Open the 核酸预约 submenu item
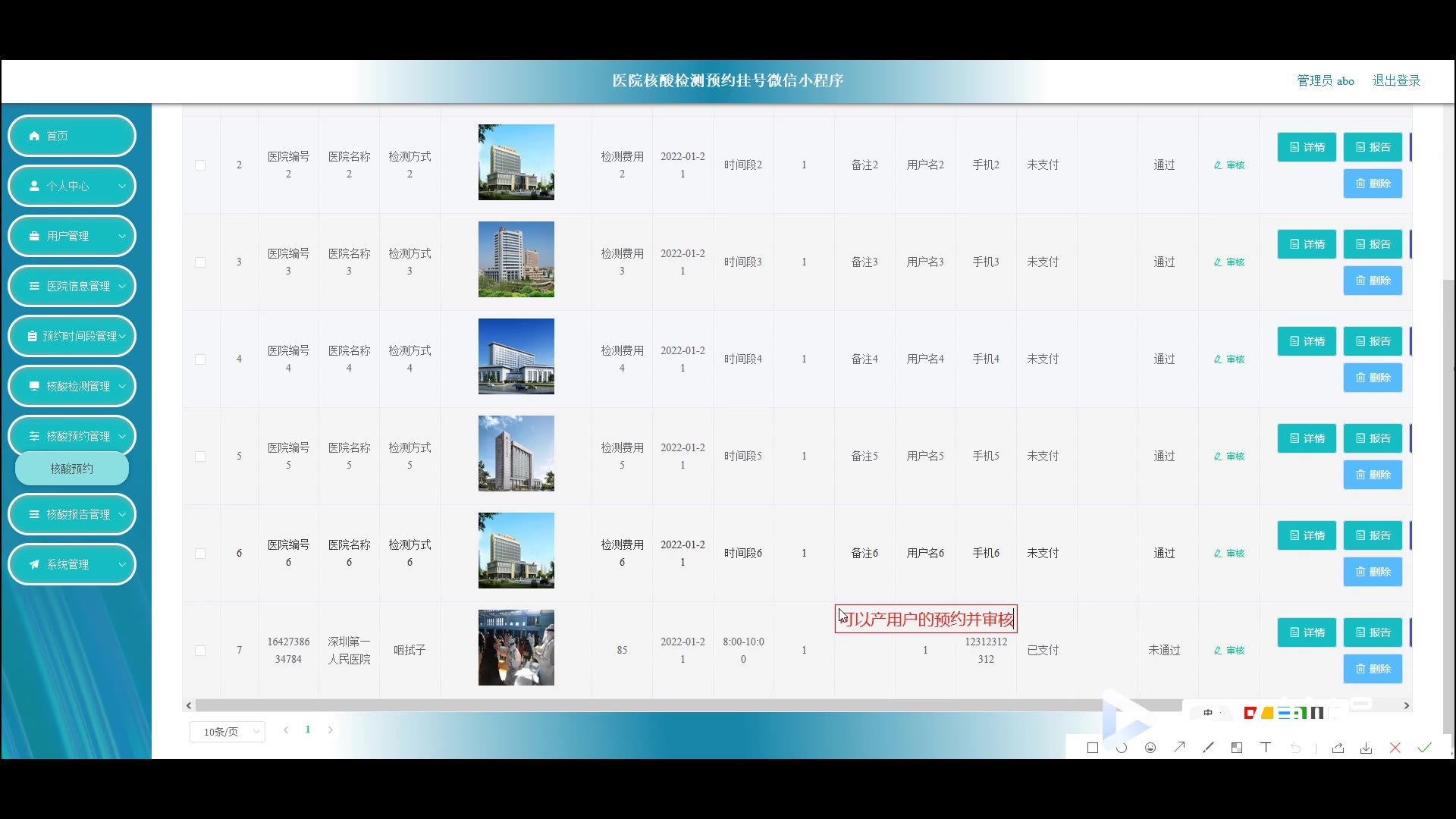Screen dimensions: 1456x819 tap(72, 469)
